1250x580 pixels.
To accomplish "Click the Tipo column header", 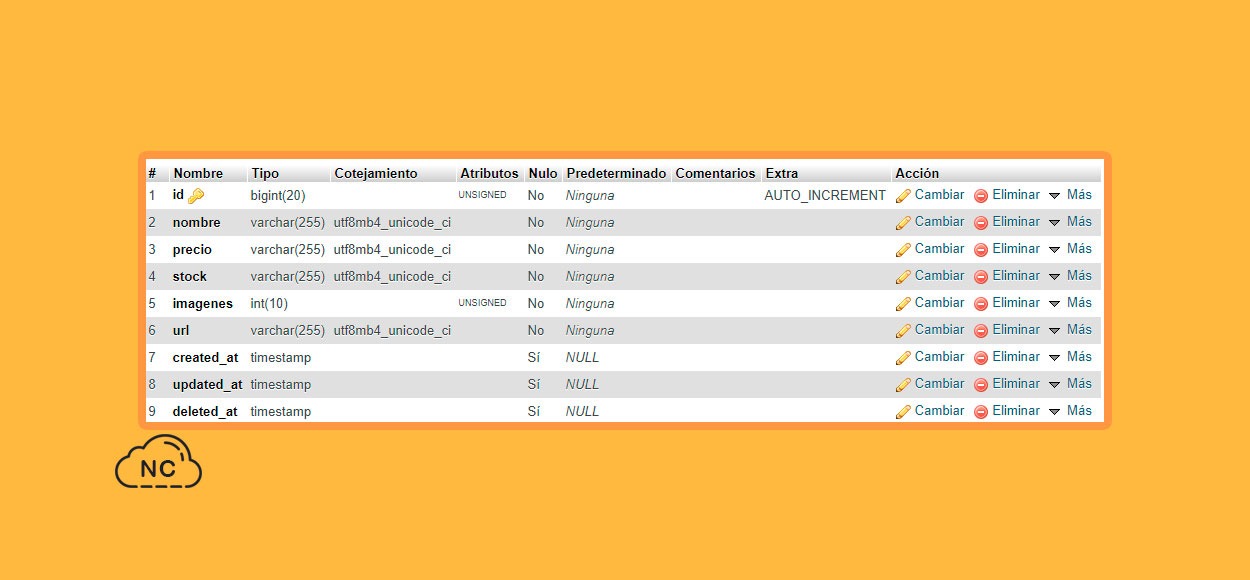I will pyautogui.click(x=265, y=173).
